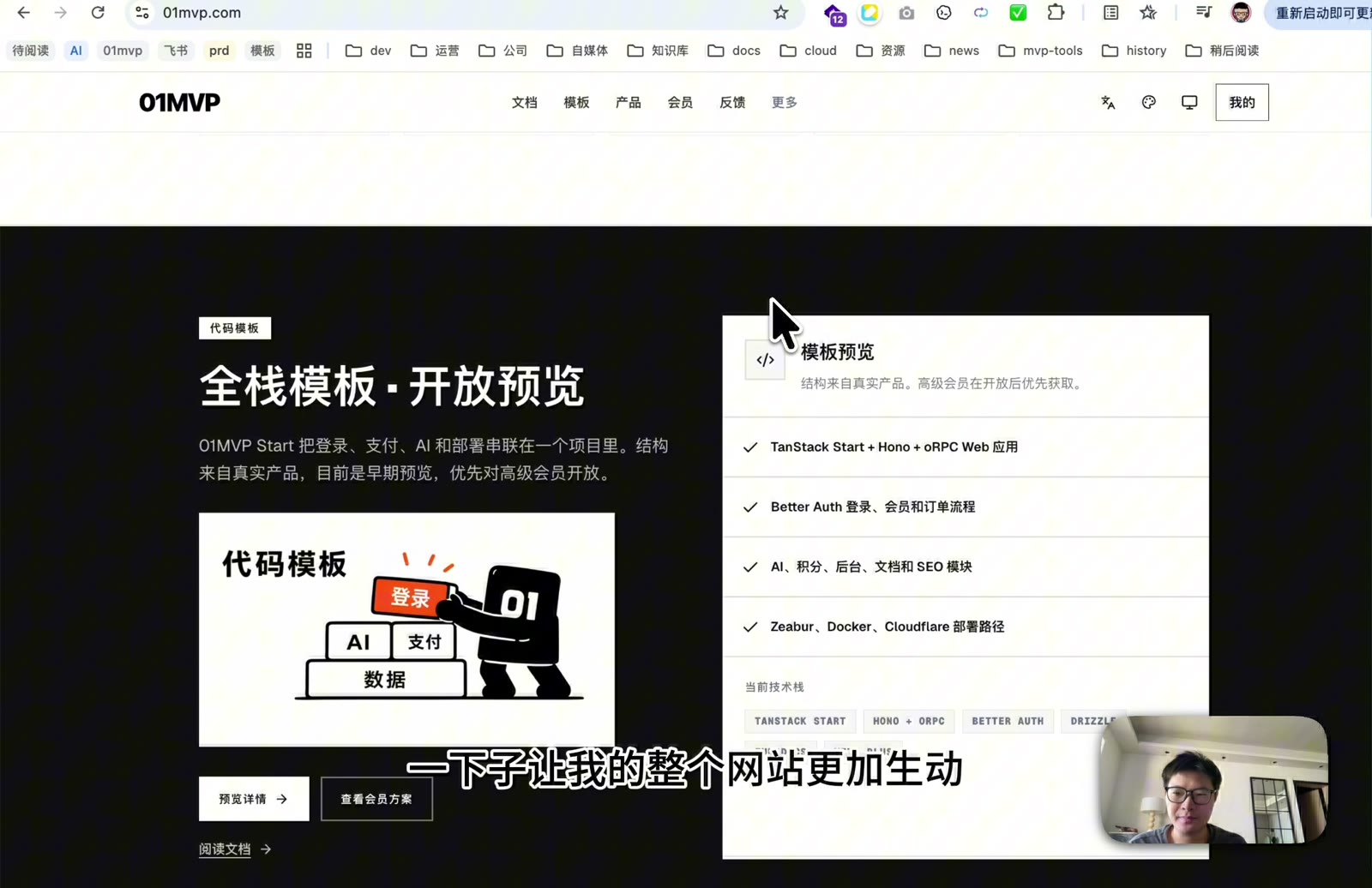Open 模板 in the site navigation
Screen dimensions: 1372x888
pos(576,102)
